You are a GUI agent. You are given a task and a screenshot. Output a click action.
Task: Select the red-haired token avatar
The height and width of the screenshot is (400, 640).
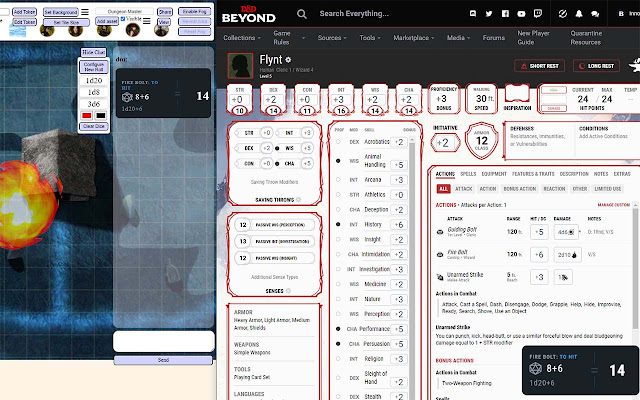(x=133, y=29)
